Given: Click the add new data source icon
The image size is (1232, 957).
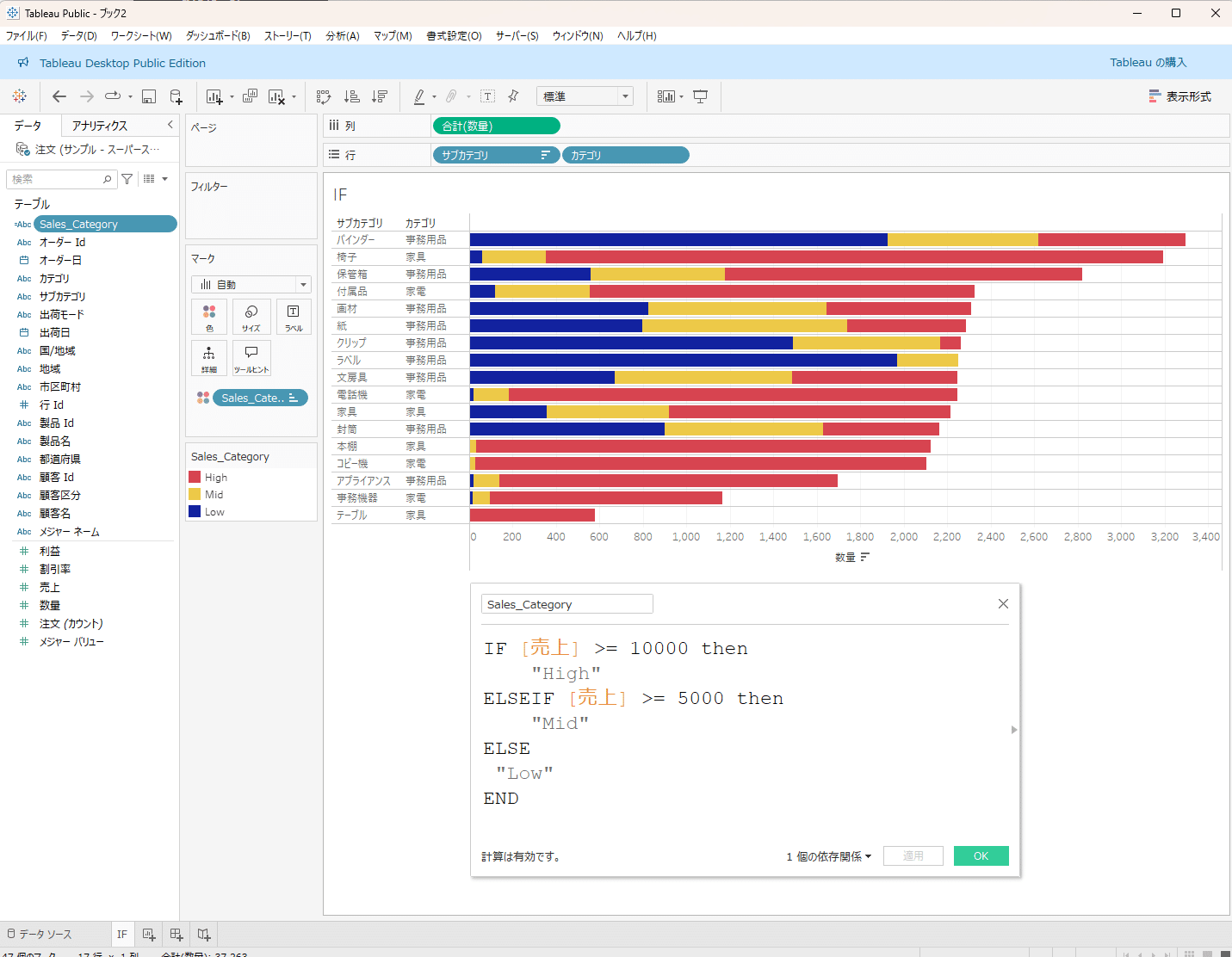Looking at the screenshot, I should [x=176, y=96].
